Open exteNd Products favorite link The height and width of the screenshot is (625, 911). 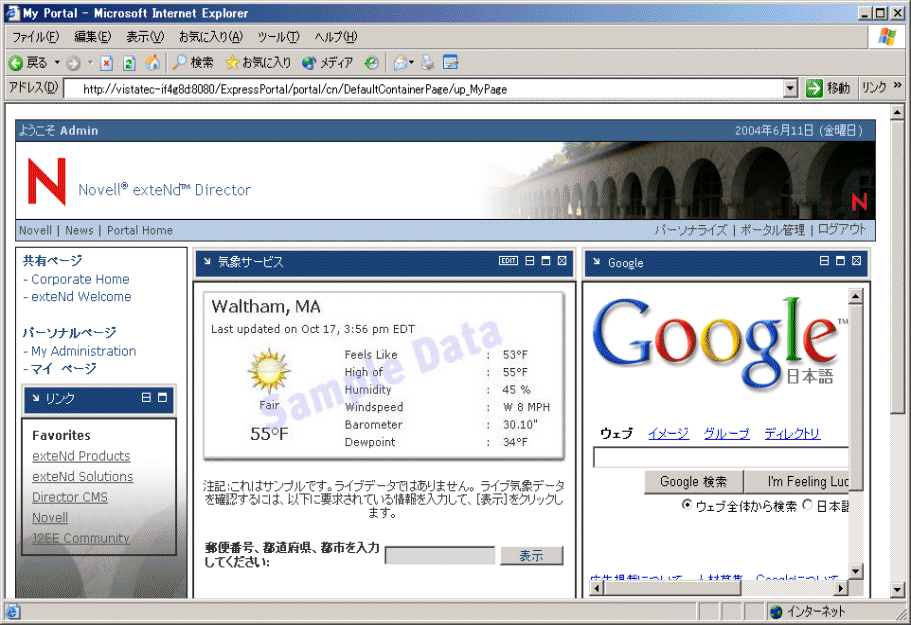[81, 456]
